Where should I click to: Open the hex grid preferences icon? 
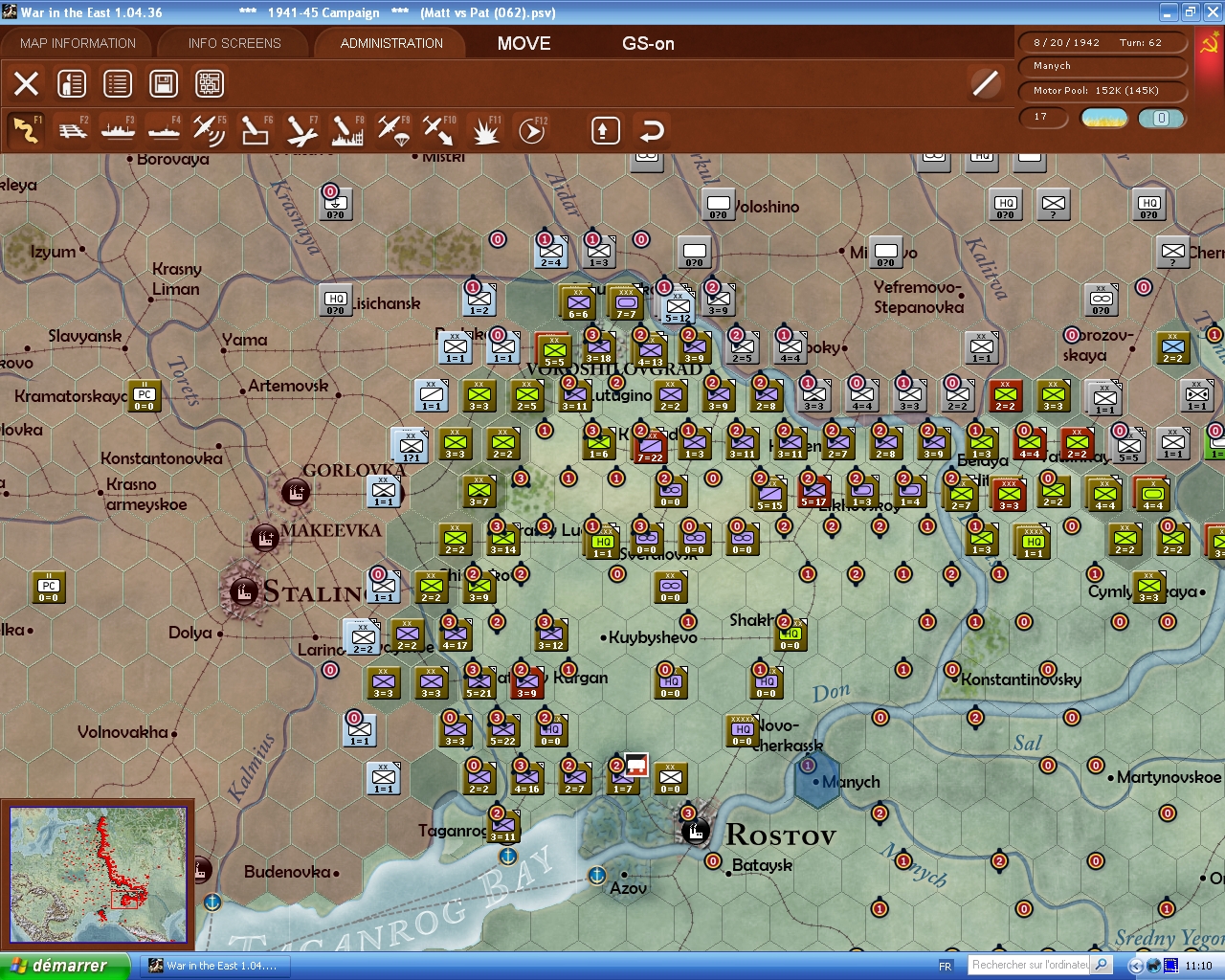210,83
